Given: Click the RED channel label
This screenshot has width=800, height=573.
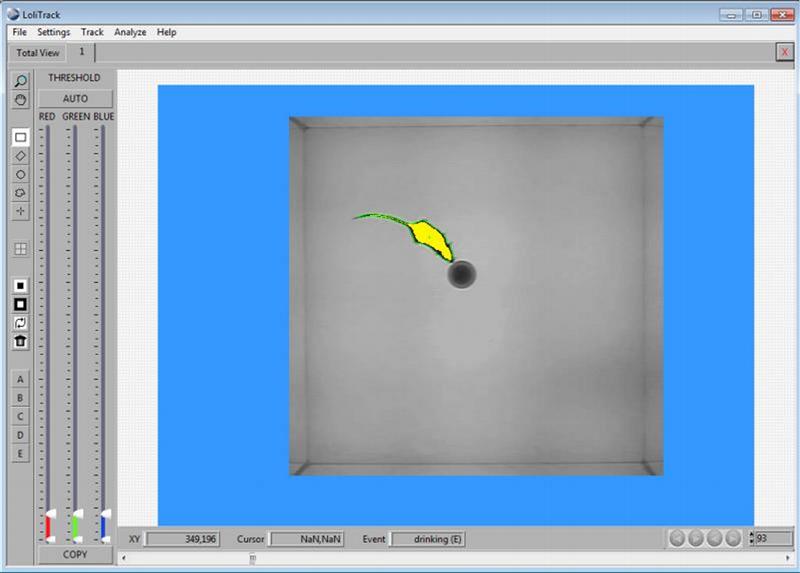Looking at the screenshot, I should coord(47,117).
